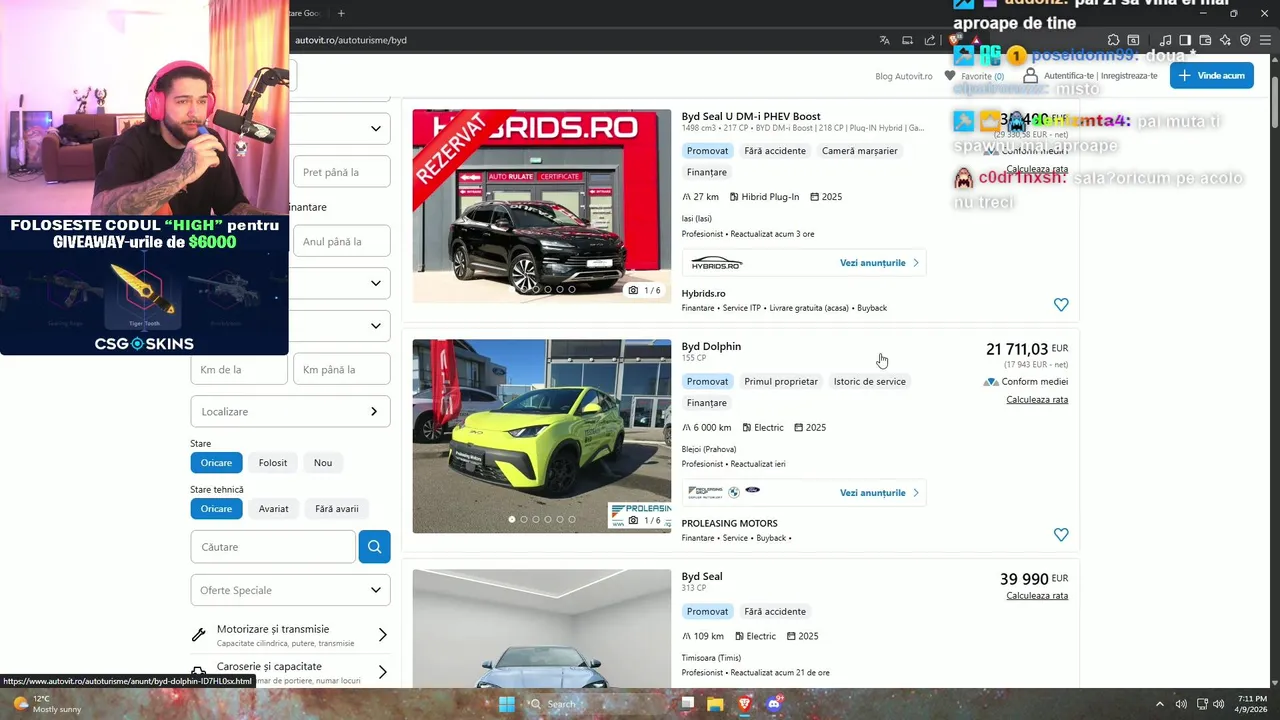Image resolution: width=1280 pixels, height=720 pixels.
Task: Click the Brave icon in the taskbar
Action: pos(744,704)
